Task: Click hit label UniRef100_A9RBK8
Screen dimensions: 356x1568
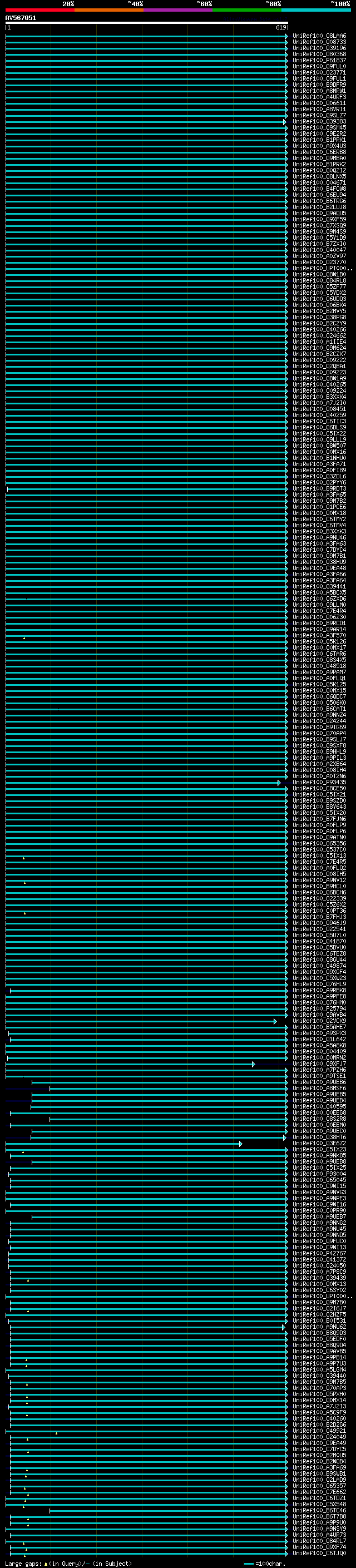Action: click(319, 990)
